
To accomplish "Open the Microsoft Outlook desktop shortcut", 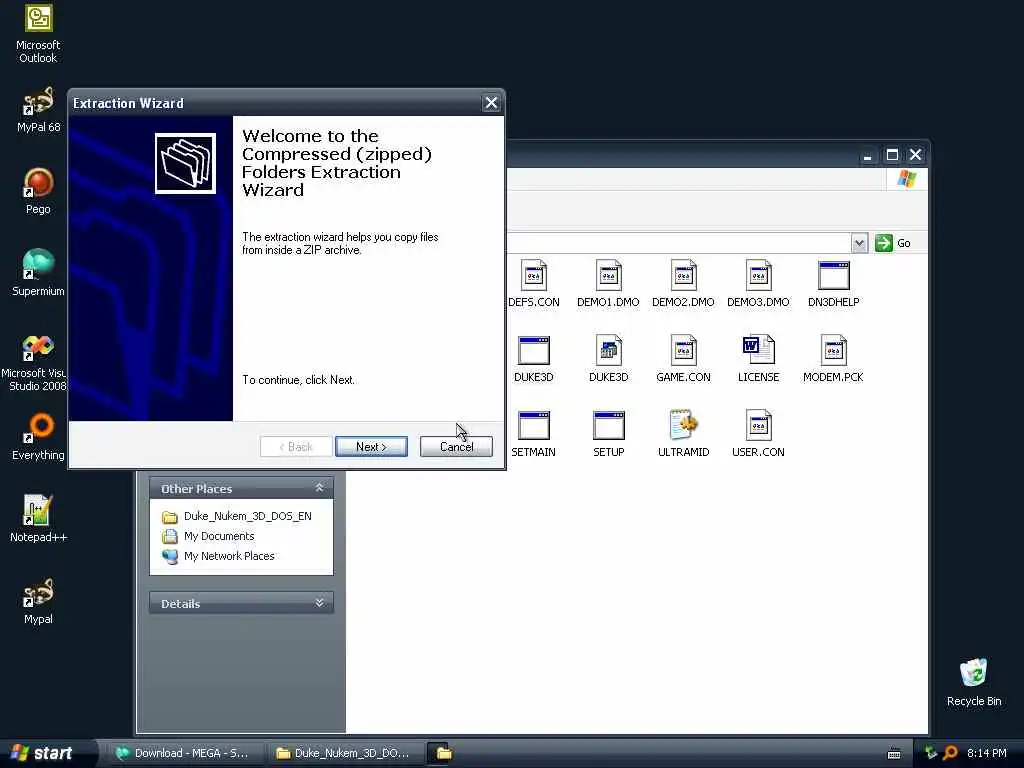I will point(38,34).
